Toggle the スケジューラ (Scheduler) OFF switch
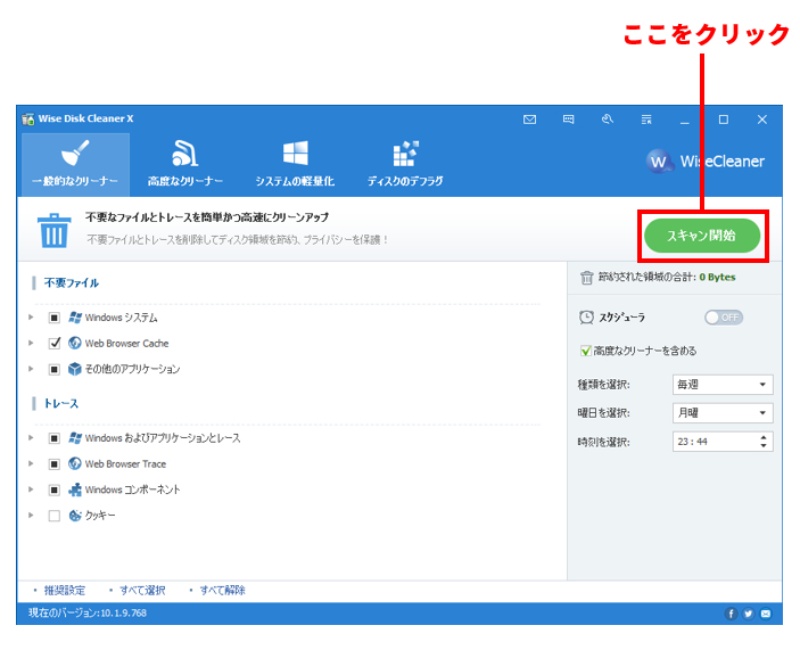800x650 pixels. tap(722, 317)
